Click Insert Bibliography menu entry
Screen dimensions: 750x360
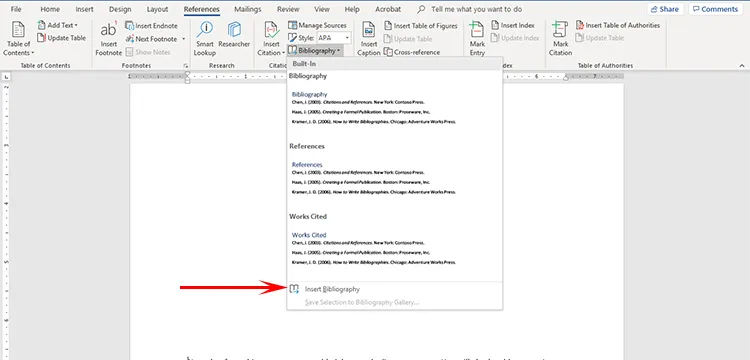click(395, 289)
